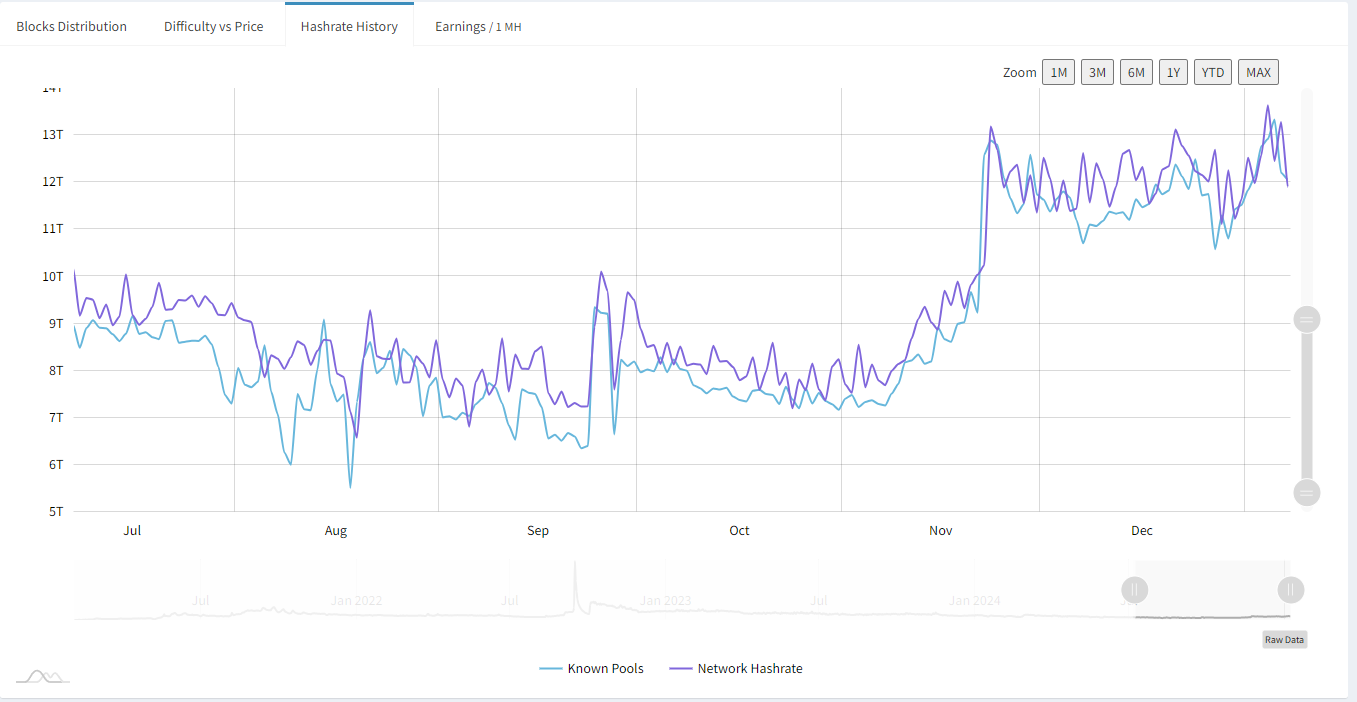
Task: Click the mini chart preview icon bottom-left
Action: [44, 676]
